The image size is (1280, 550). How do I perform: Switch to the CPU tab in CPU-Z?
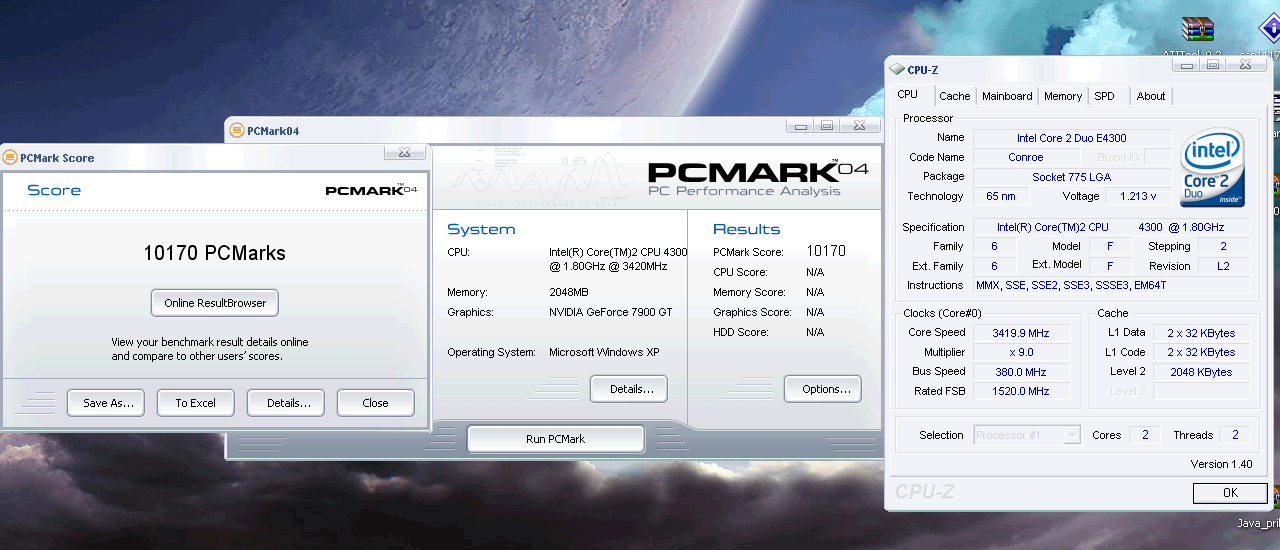(907, 95)
